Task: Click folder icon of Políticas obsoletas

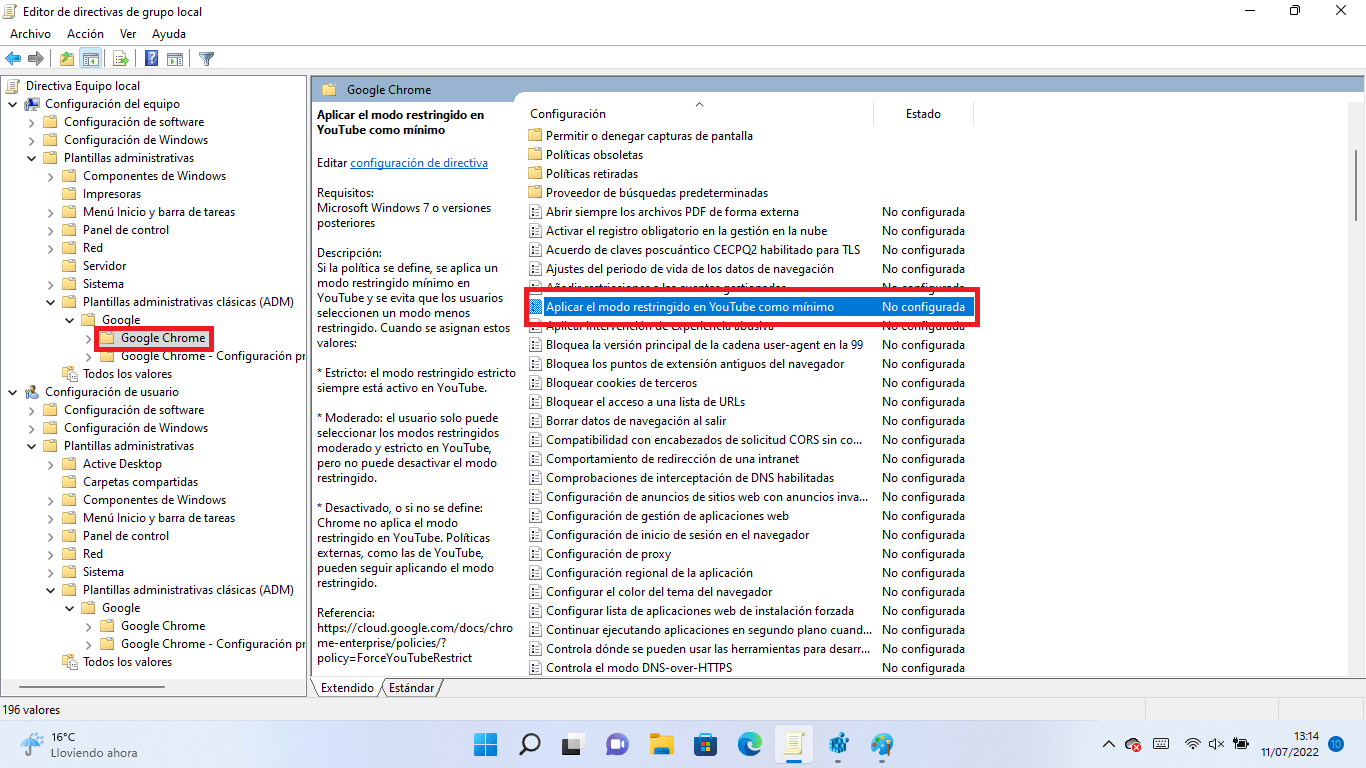Action: coord(535,155)
